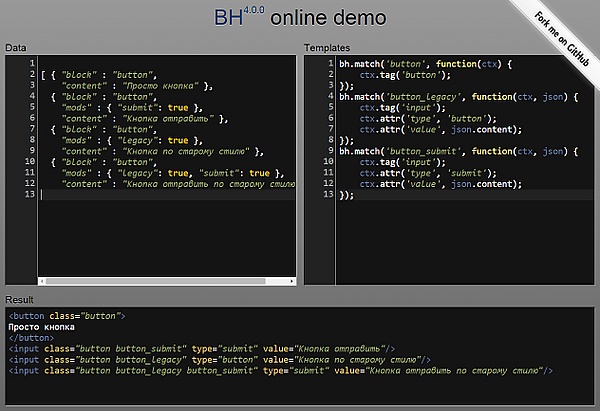
Task: Click Data line 11 with legacy and submit mods
Action: coord(173,173)
